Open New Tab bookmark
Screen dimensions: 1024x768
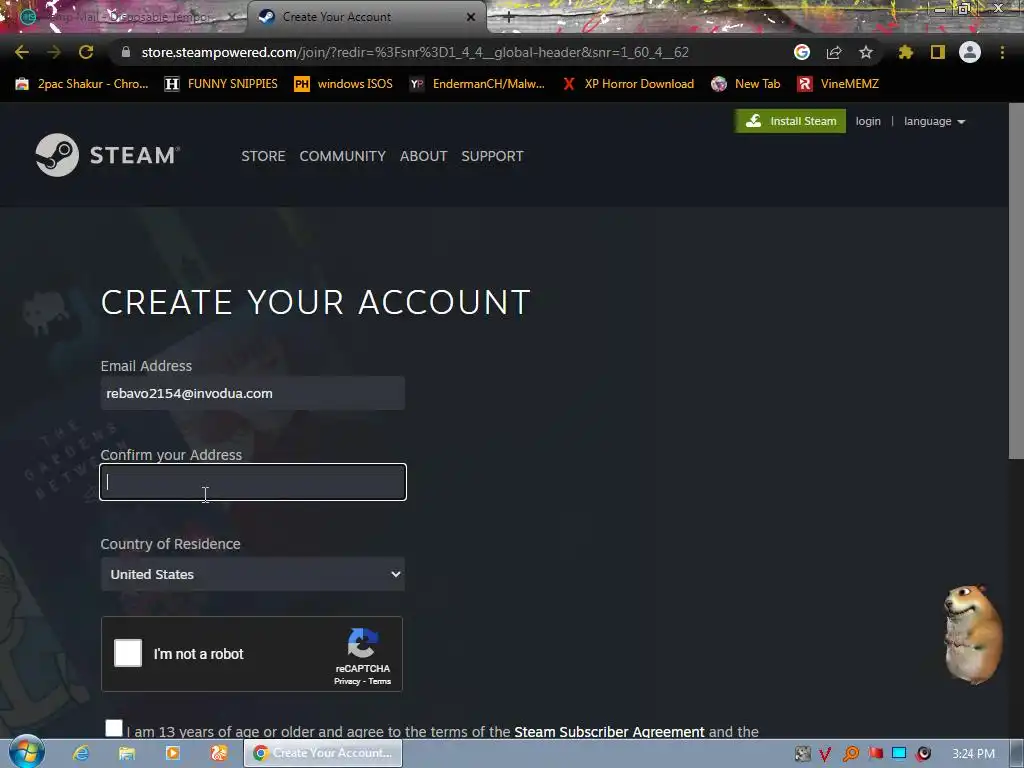[x=746, y=84]
